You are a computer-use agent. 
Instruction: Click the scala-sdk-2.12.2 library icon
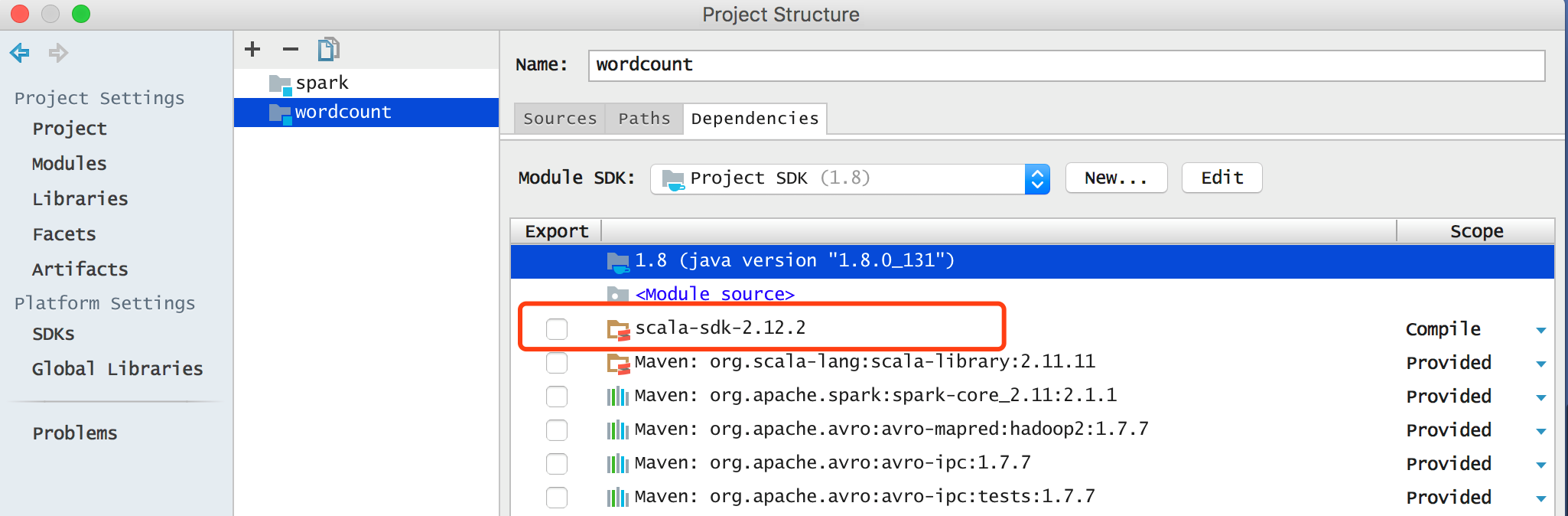618,329
